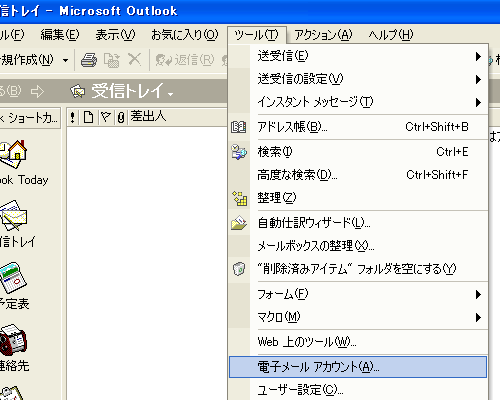This screenshot has width=500, height=400.
Task: Open the 予定表 calendar shortcut icon
Action: (x=13, y=278)
